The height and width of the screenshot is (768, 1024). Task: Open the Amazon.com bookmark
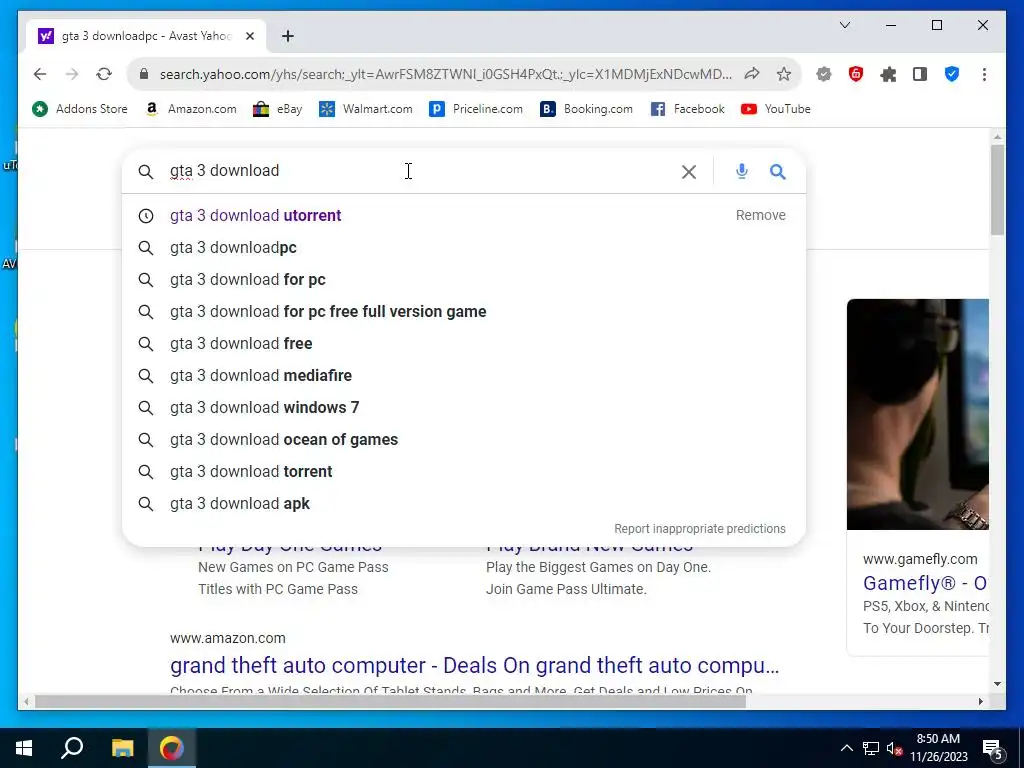[x=191, y=109]
